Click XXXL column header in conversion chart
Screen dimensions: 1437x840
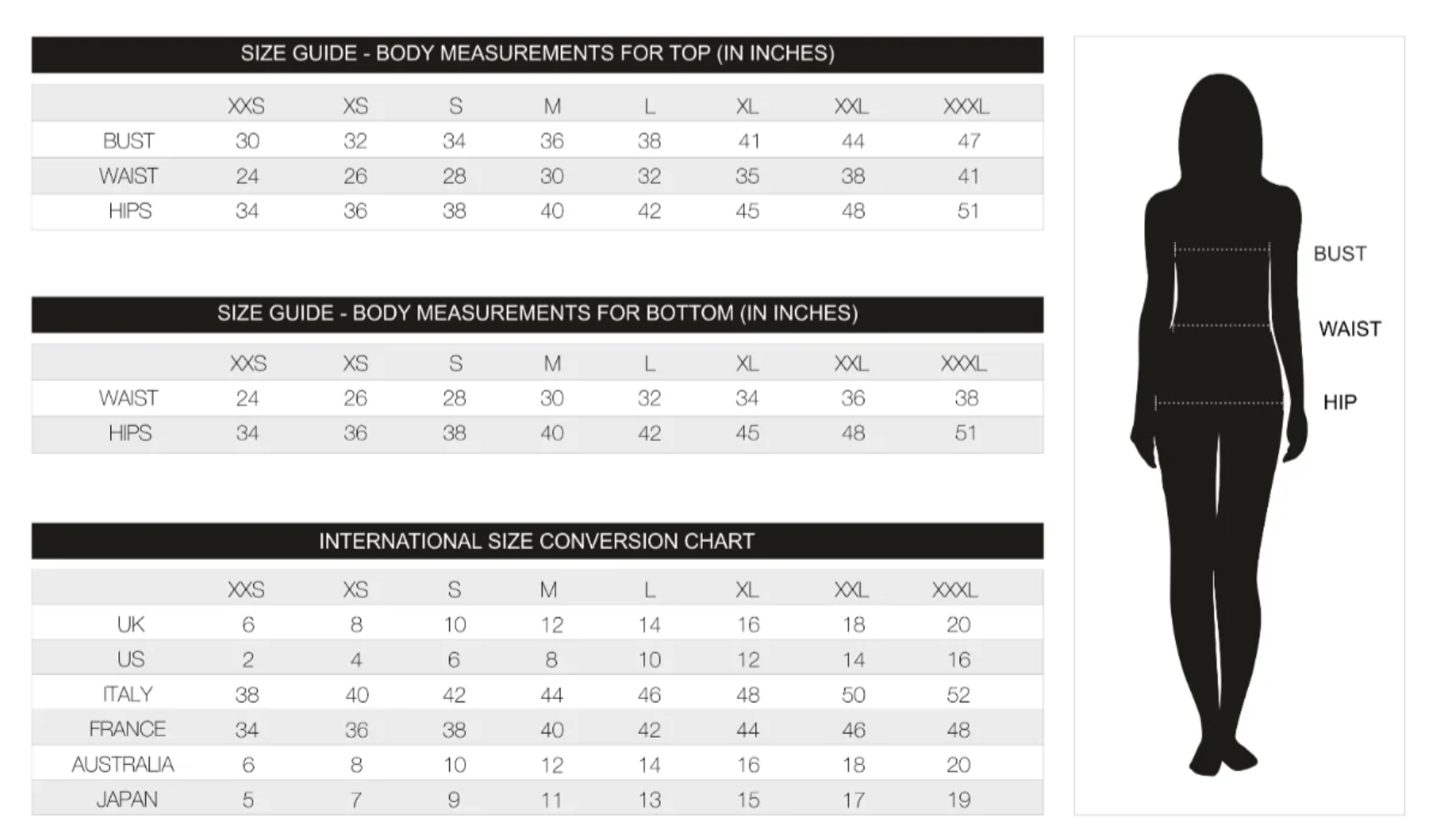(954, 590)
